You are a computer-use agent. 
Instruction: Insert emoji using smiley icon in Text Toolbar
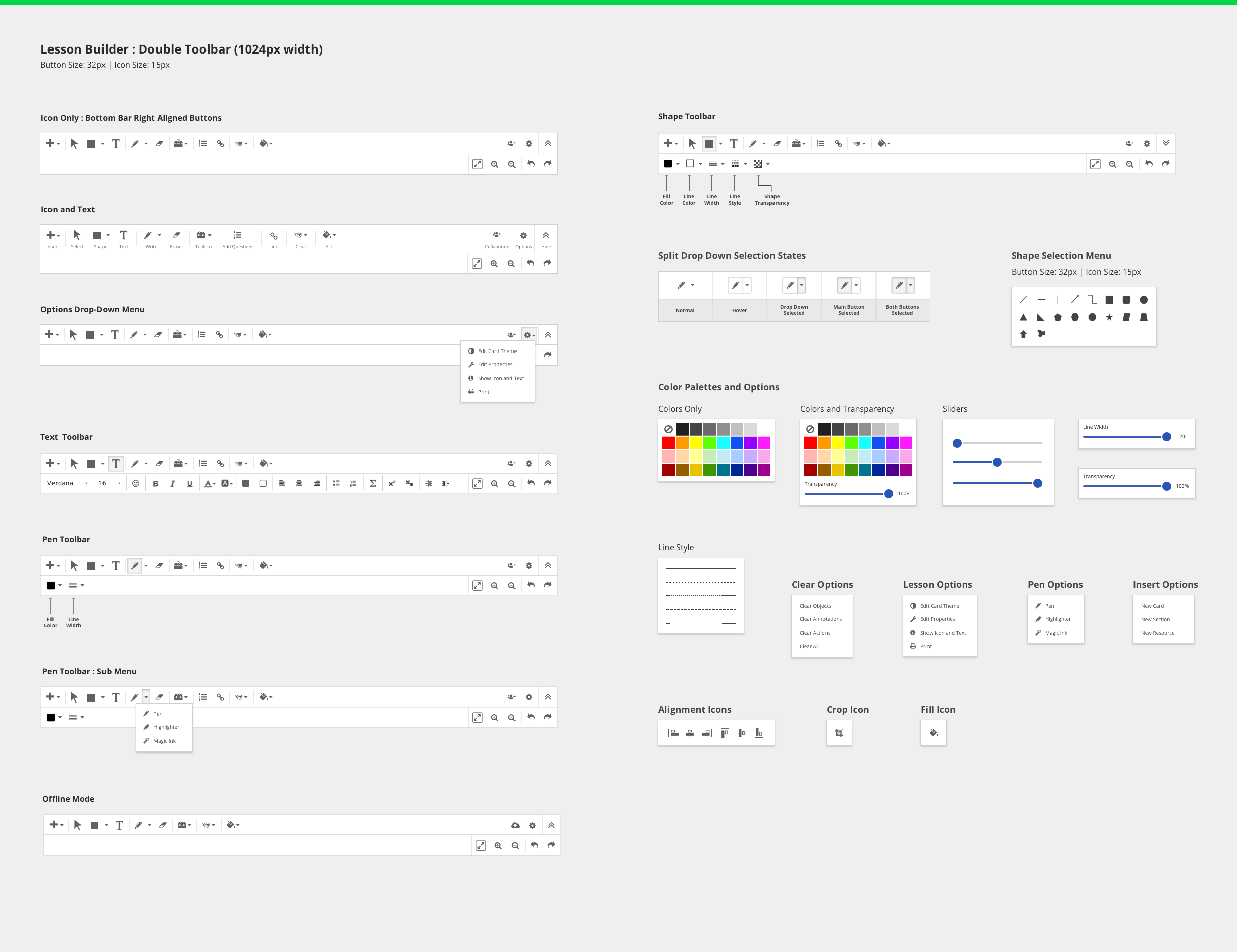136,483
